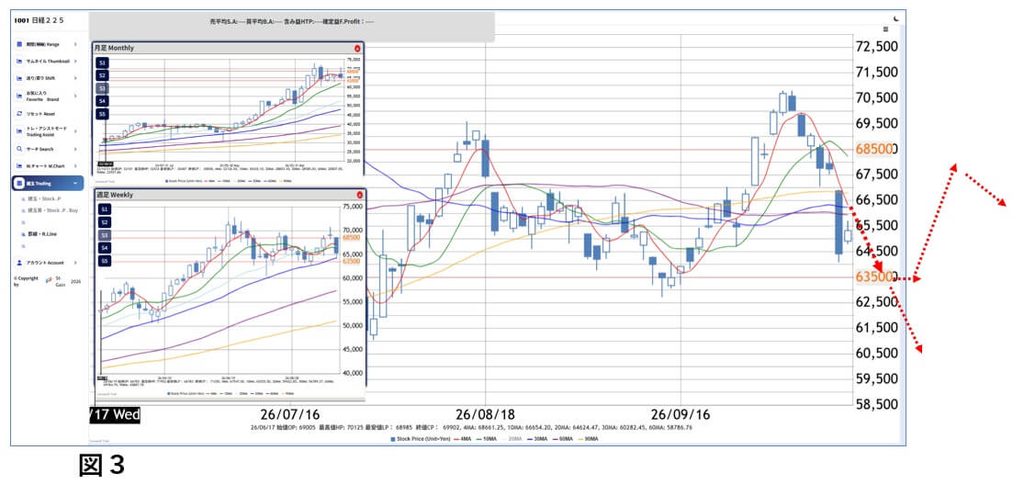The image size is (1024, 485).
Task: Expand the Thumbnail menu chevron
Action: [76, 61]
